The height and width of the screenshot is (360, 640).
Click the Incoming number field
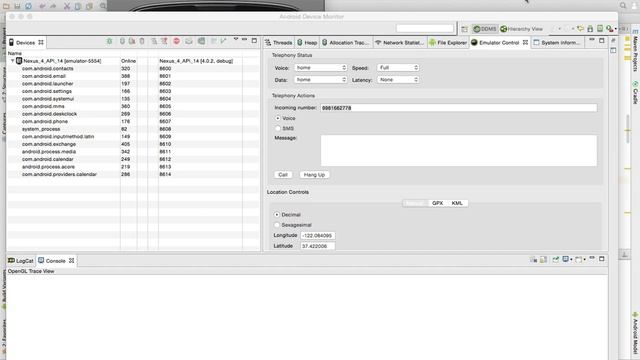coord(458,108)
